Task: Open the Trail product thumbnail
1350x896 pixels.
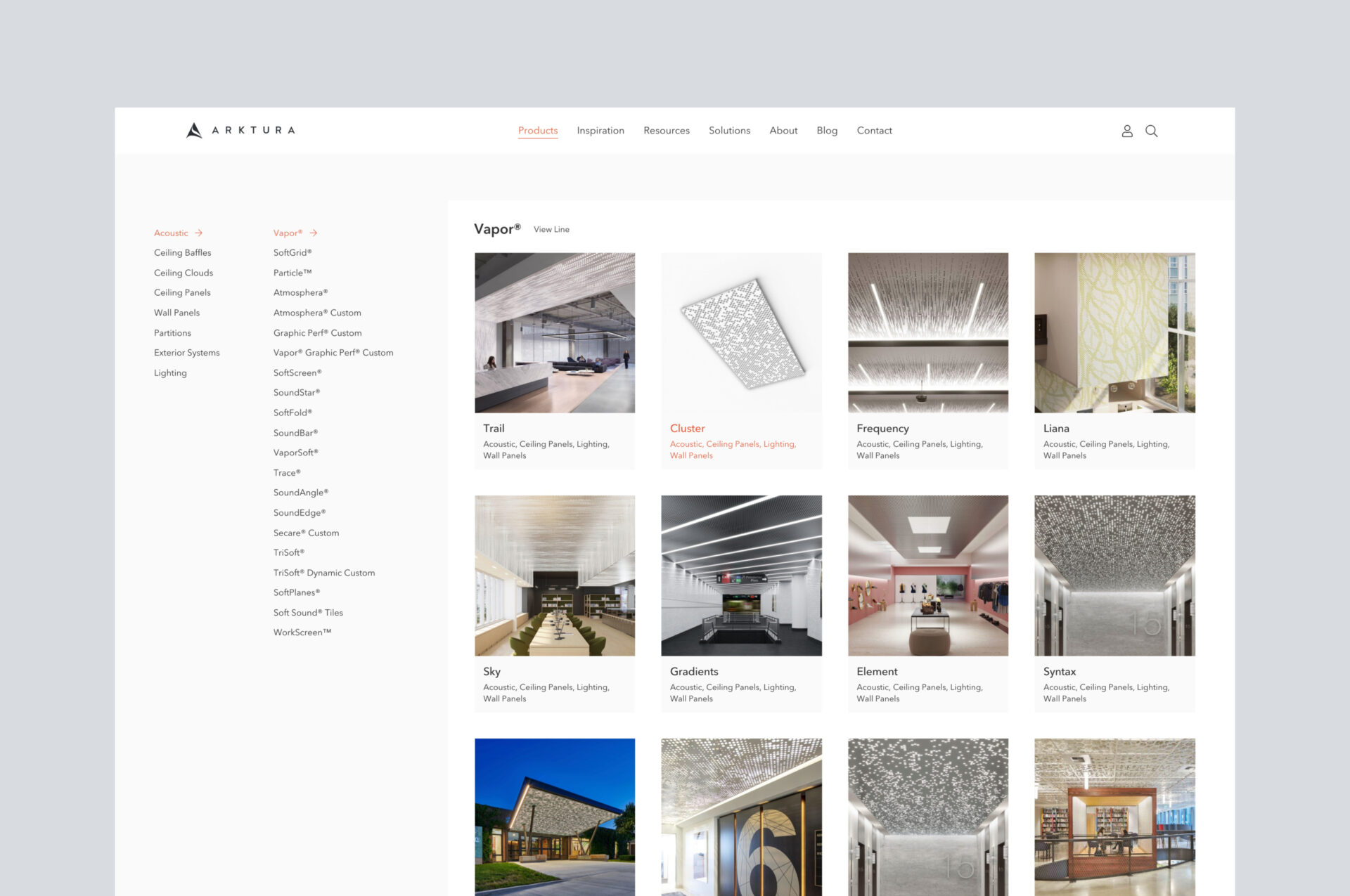Action: point(555,333)
